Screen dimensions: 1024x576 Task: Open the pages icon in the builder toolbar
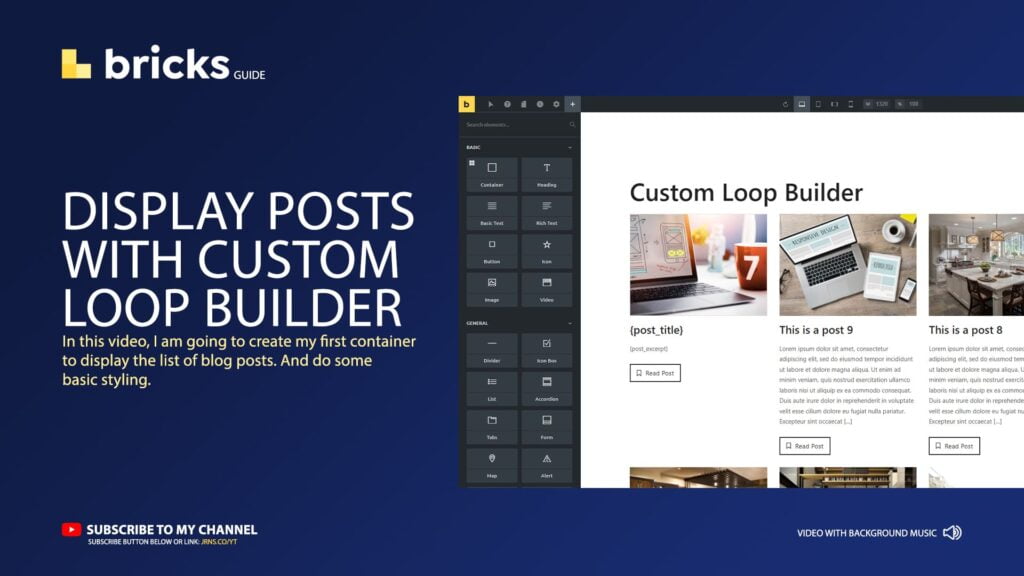pyautogui.click(x=523, y=104)
